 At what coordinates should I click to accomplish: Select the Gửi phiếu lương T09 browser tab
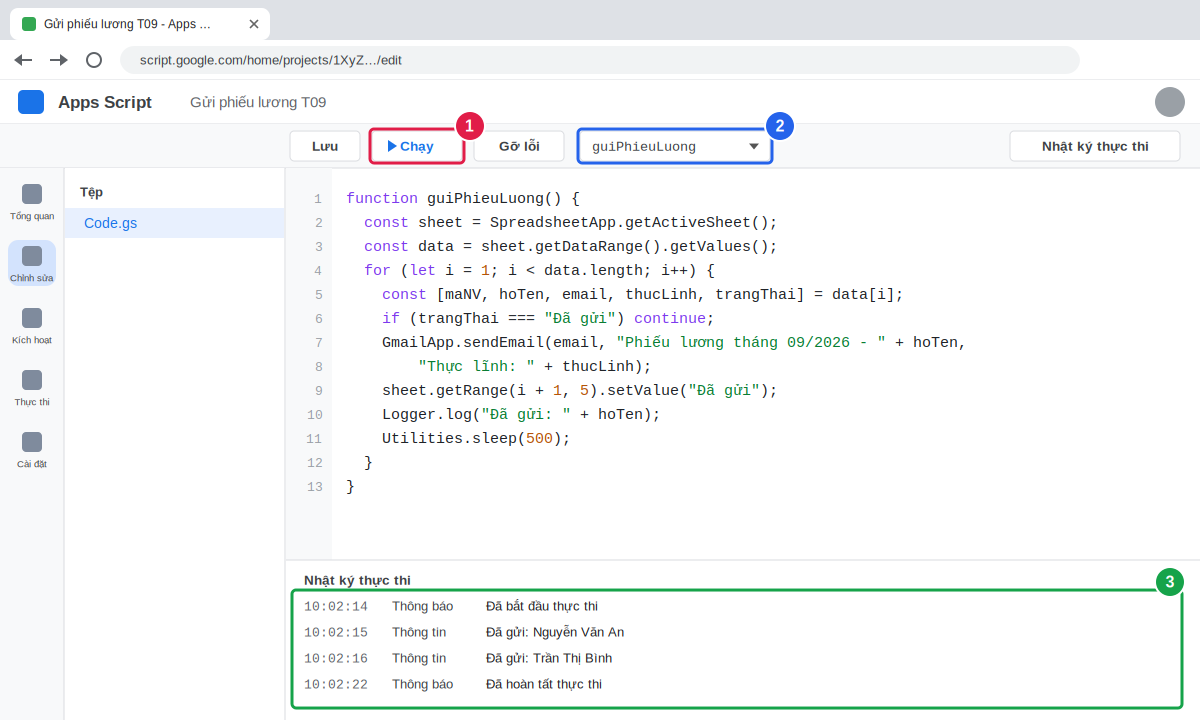[x=140, y=24]
